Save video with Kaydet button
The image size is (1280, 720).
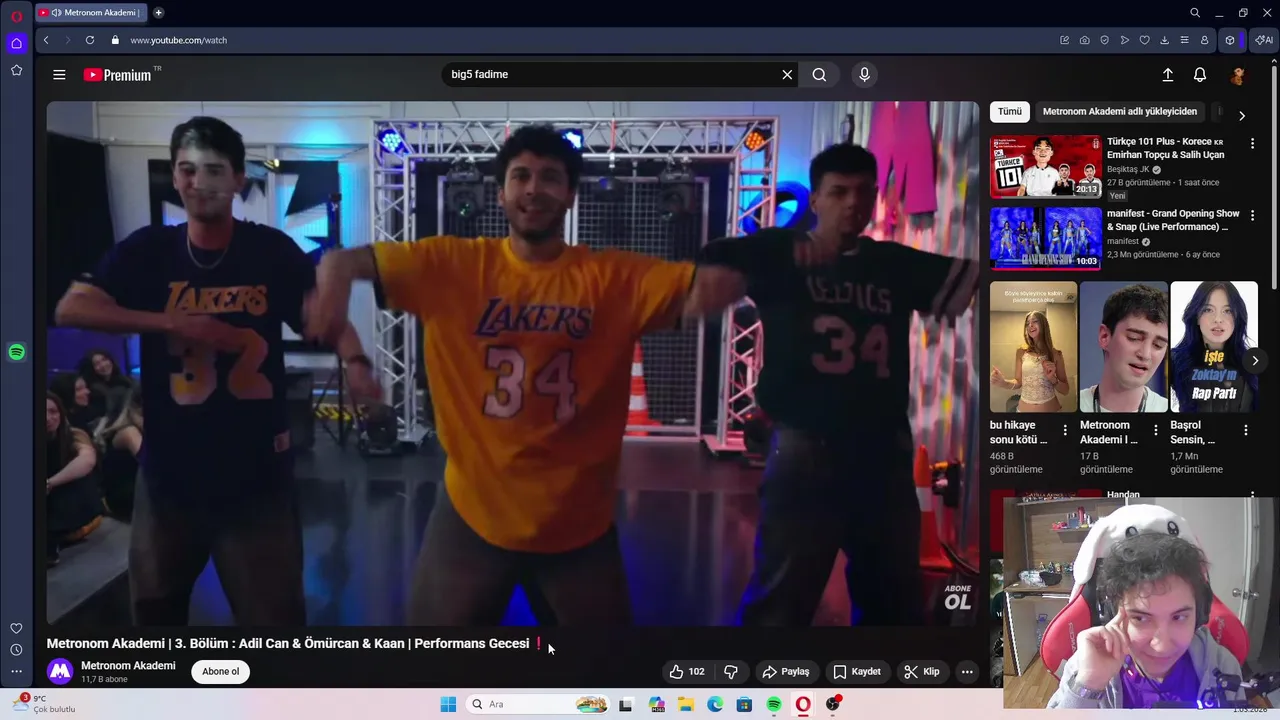point(857,672)
